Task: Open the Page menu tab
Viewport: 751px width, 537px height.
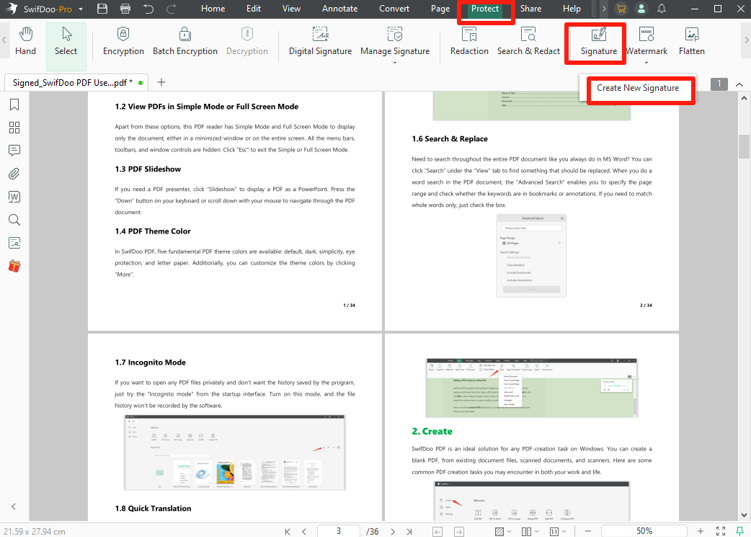Action: [x=440, y=9]
